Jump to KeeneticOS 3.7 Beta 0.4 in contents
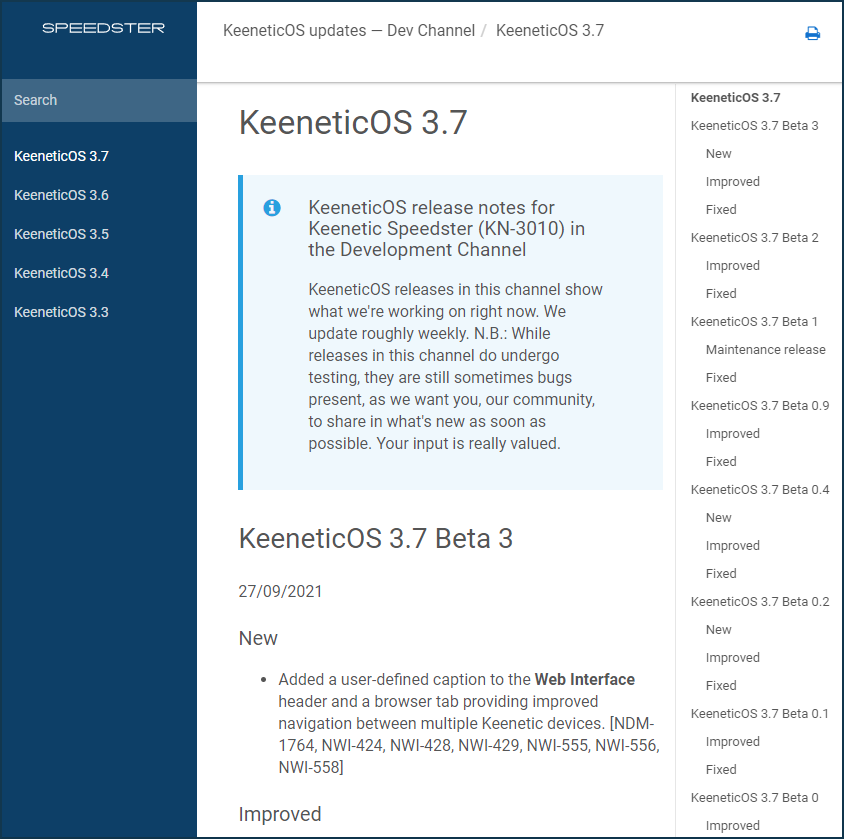 759,489
